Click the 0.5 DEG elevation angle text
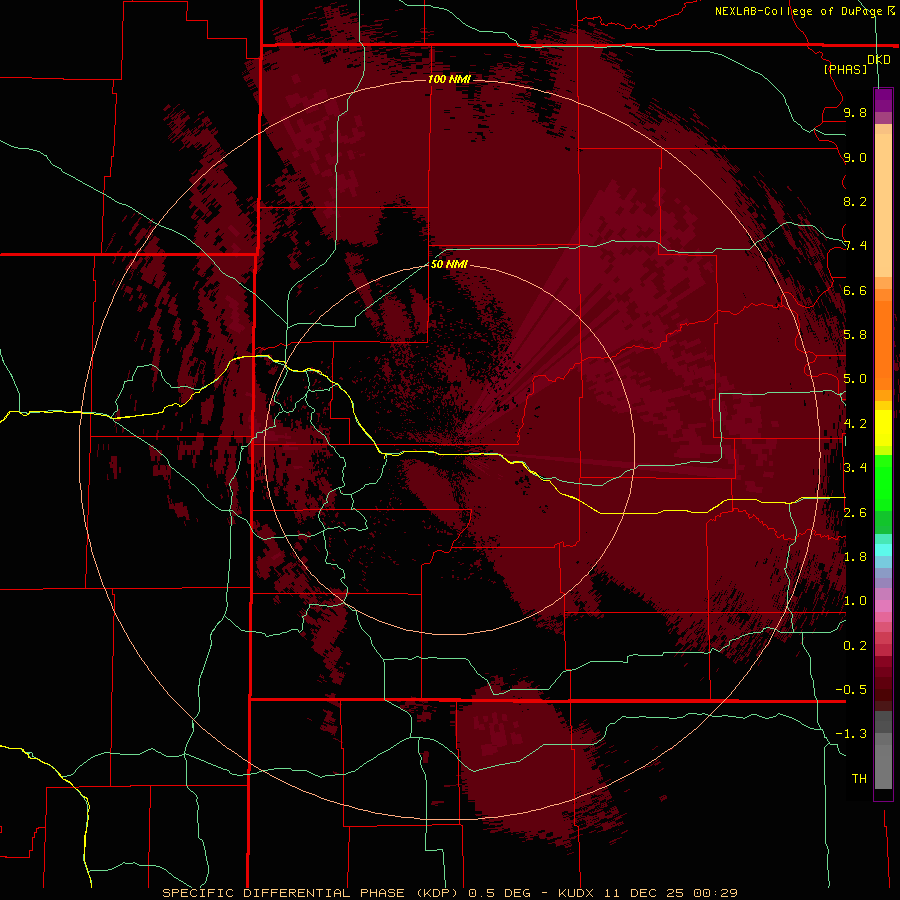Image resolution: width=900 pixels, height=900 pixels. (x=501, y=893)
